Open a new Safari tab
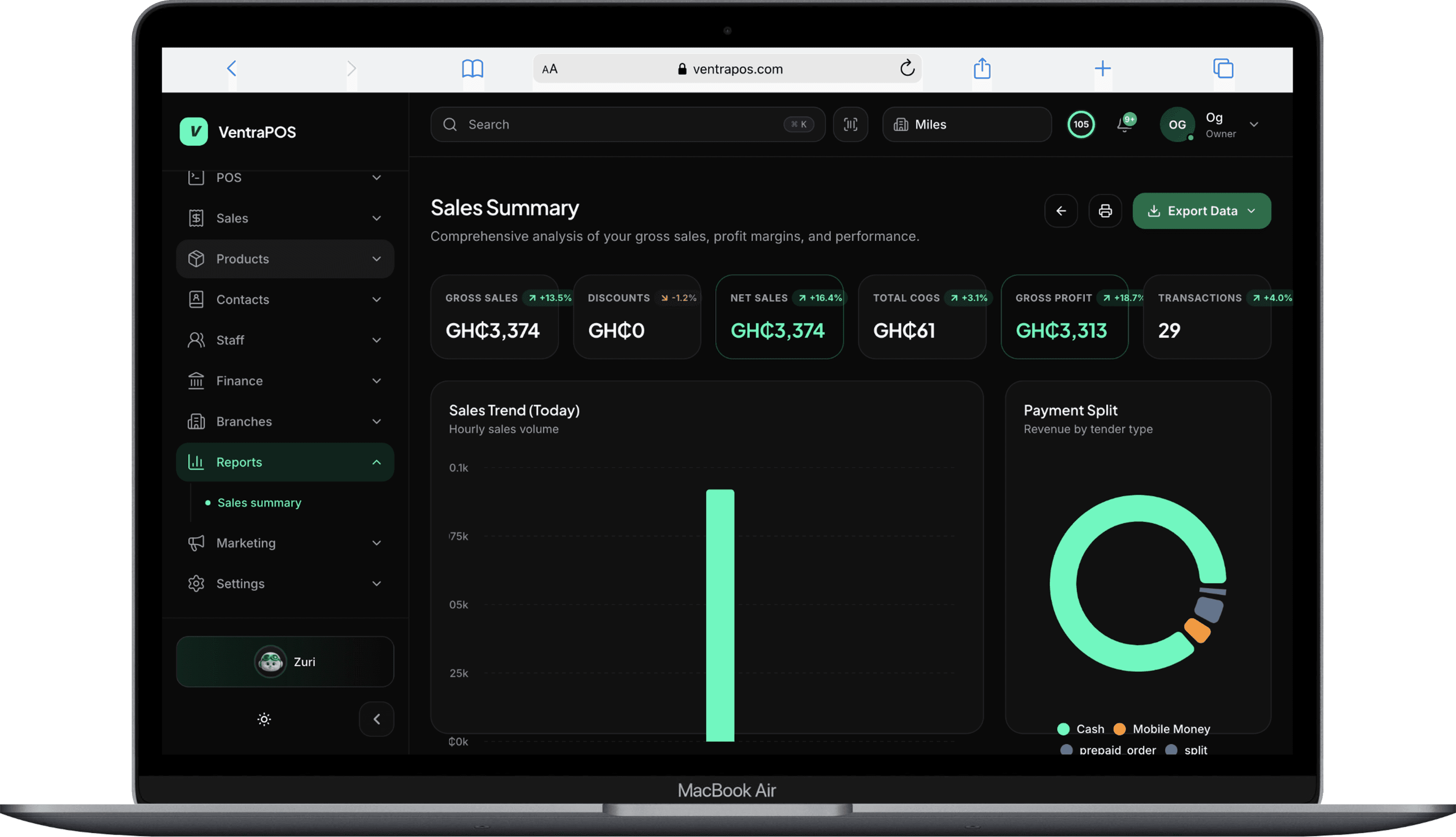Image resolution: width=1456 pixels, height=837 pixels. 1102,69
